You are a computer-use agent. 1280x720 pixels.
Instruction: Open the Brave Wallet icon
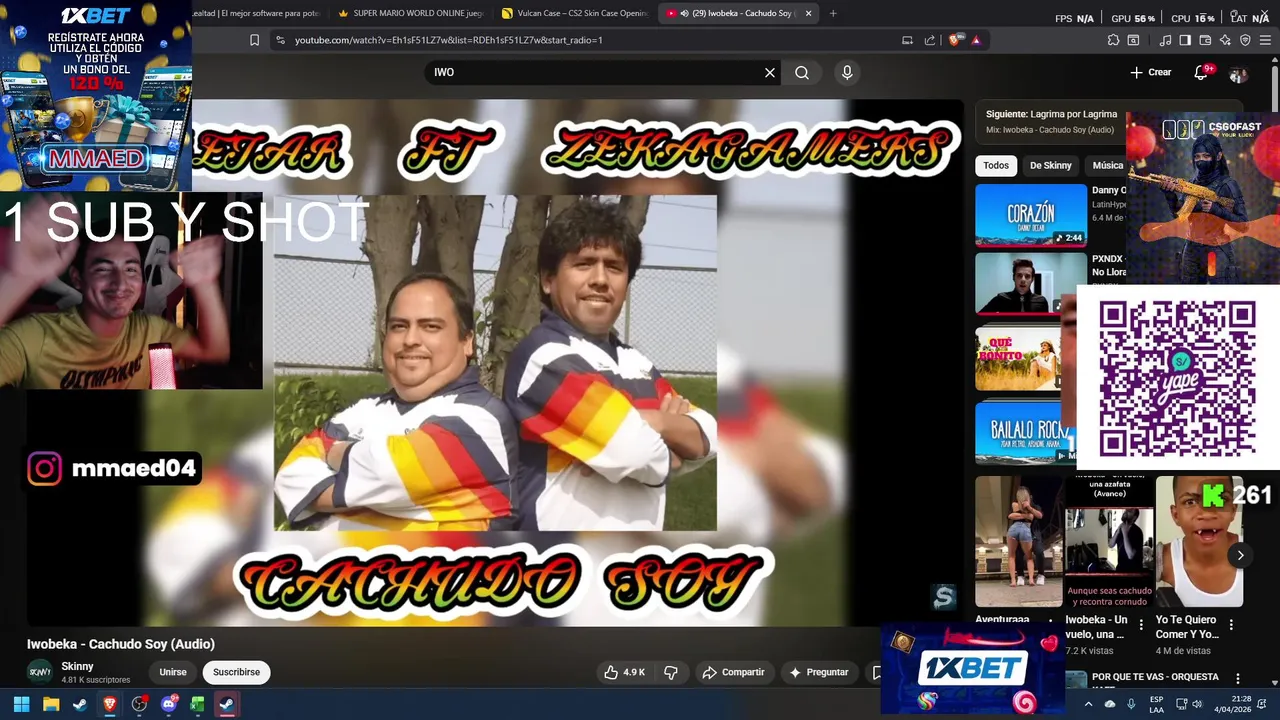point(1205,40)
